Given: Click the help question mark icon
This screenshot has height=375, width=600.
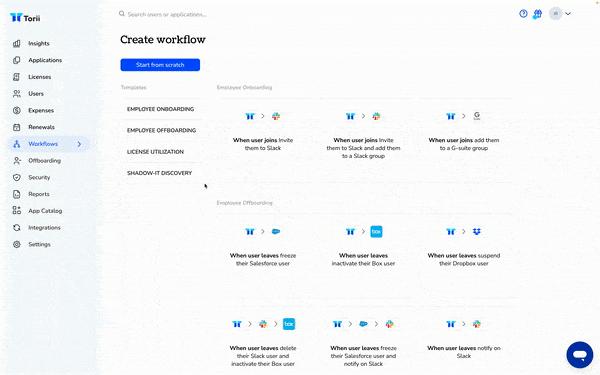Looking at the screenshot, I should pos(523,14).
